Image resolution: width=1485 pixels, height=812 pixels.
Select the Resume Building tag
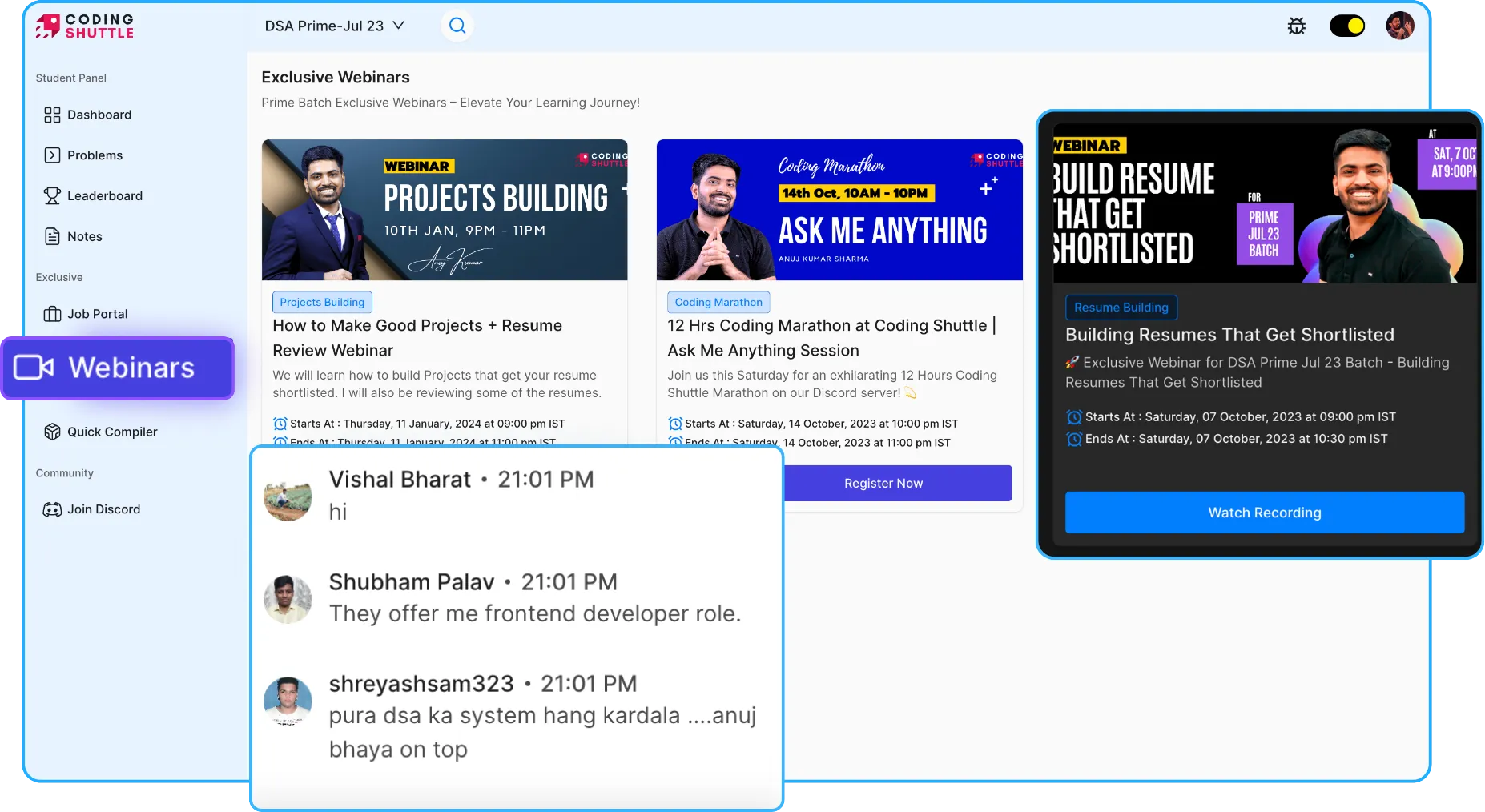click(x=1121, y=308)
